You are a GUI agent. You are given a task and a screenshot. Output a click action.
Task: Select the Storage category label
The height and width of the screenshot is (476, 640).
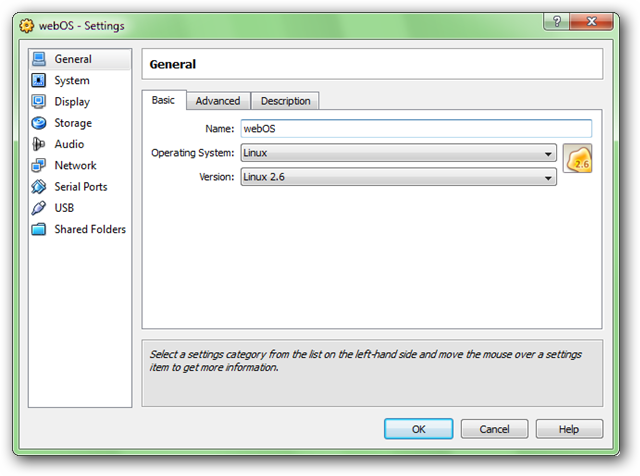pyautogui.click(x=73, y=123)
